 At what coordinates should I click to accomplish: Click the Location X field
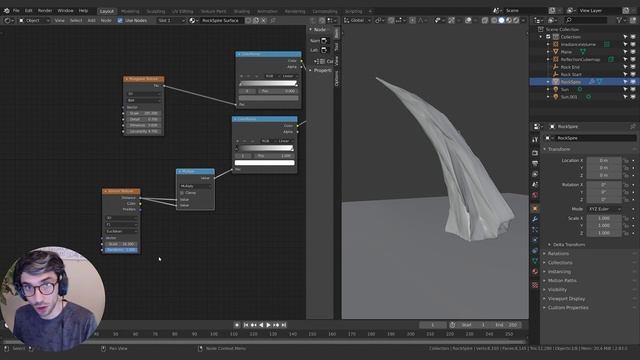[x=604, y=160]
